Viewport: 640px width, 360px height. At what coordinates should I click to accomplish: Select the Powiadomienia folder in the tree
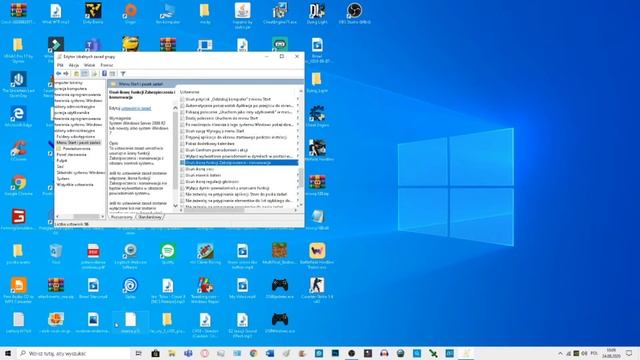point(77,149)
